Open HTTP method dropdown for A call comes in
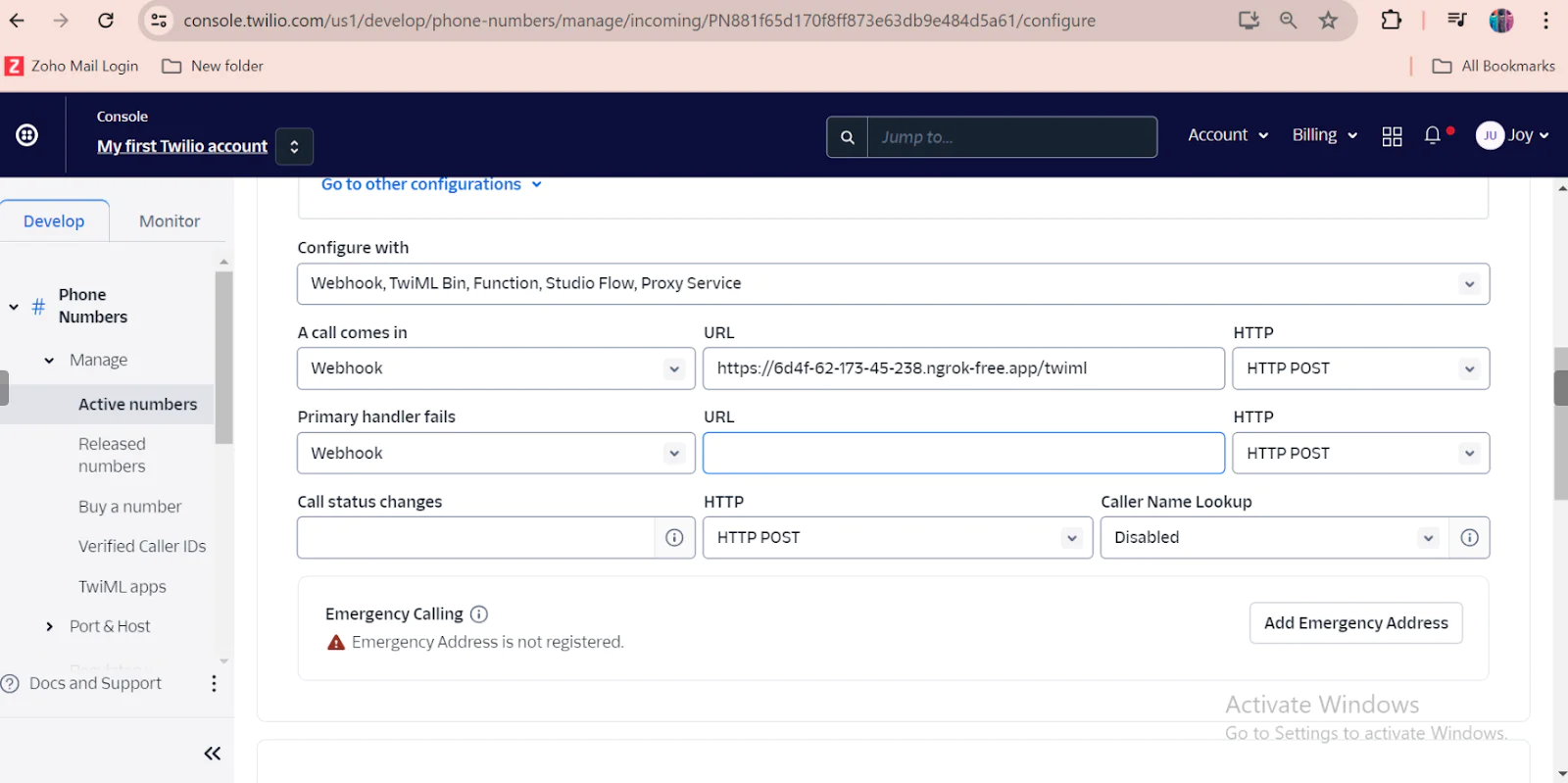 click(1360, 368)
